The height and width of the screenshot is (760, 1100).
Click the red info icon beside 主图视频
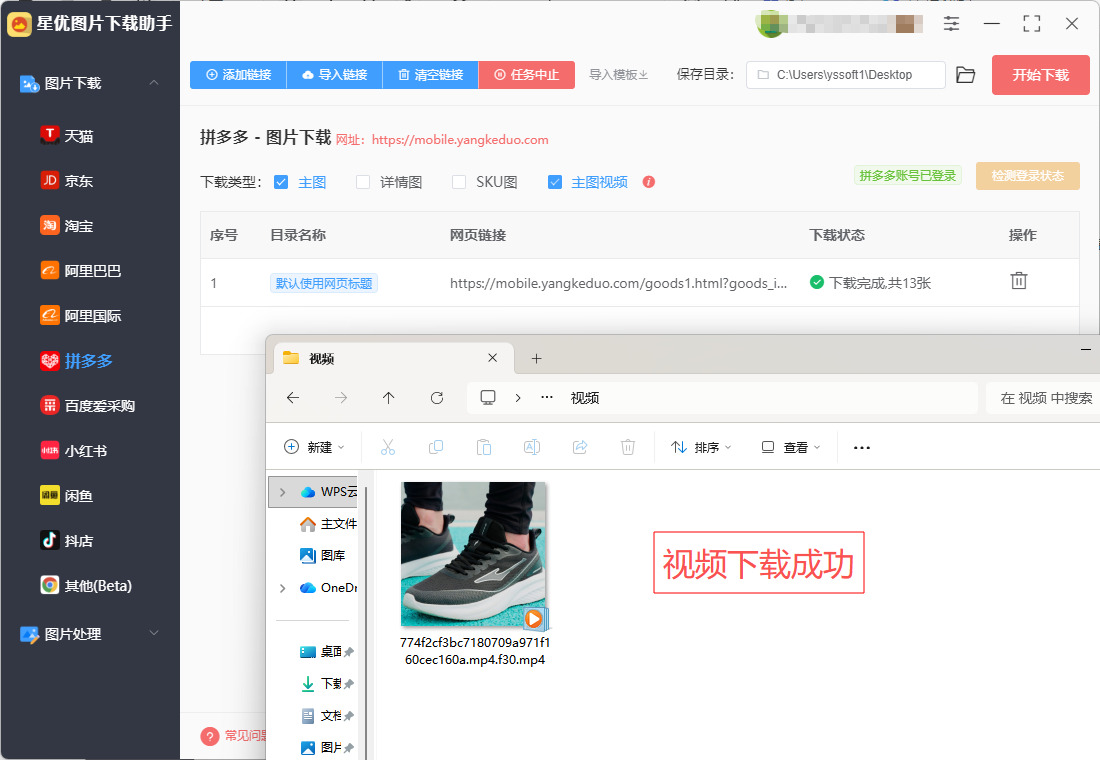point(649,182)
